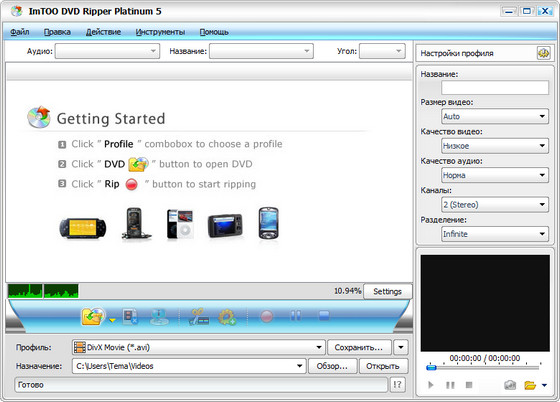560x402 pixels.
Task: Click the Обзор... browse button
Action: (332, 366)
